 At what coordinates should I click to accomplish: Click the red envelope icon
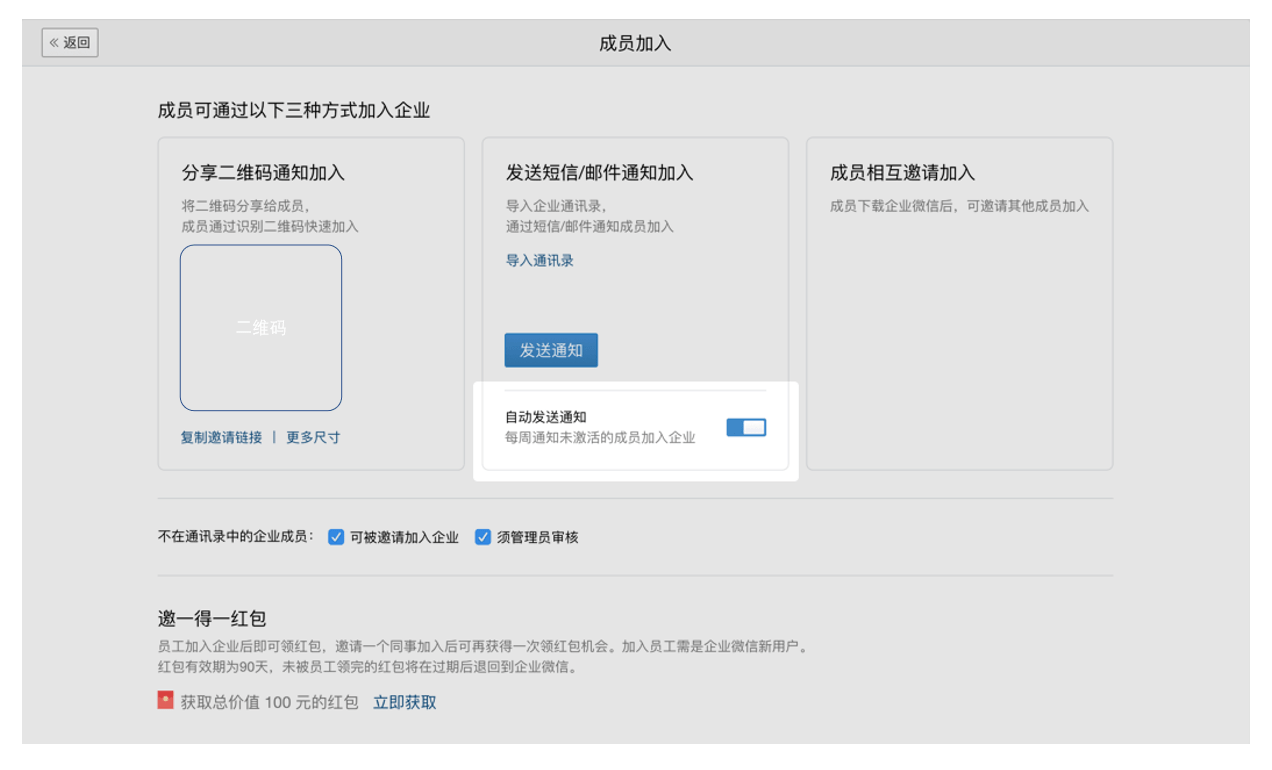166,701
